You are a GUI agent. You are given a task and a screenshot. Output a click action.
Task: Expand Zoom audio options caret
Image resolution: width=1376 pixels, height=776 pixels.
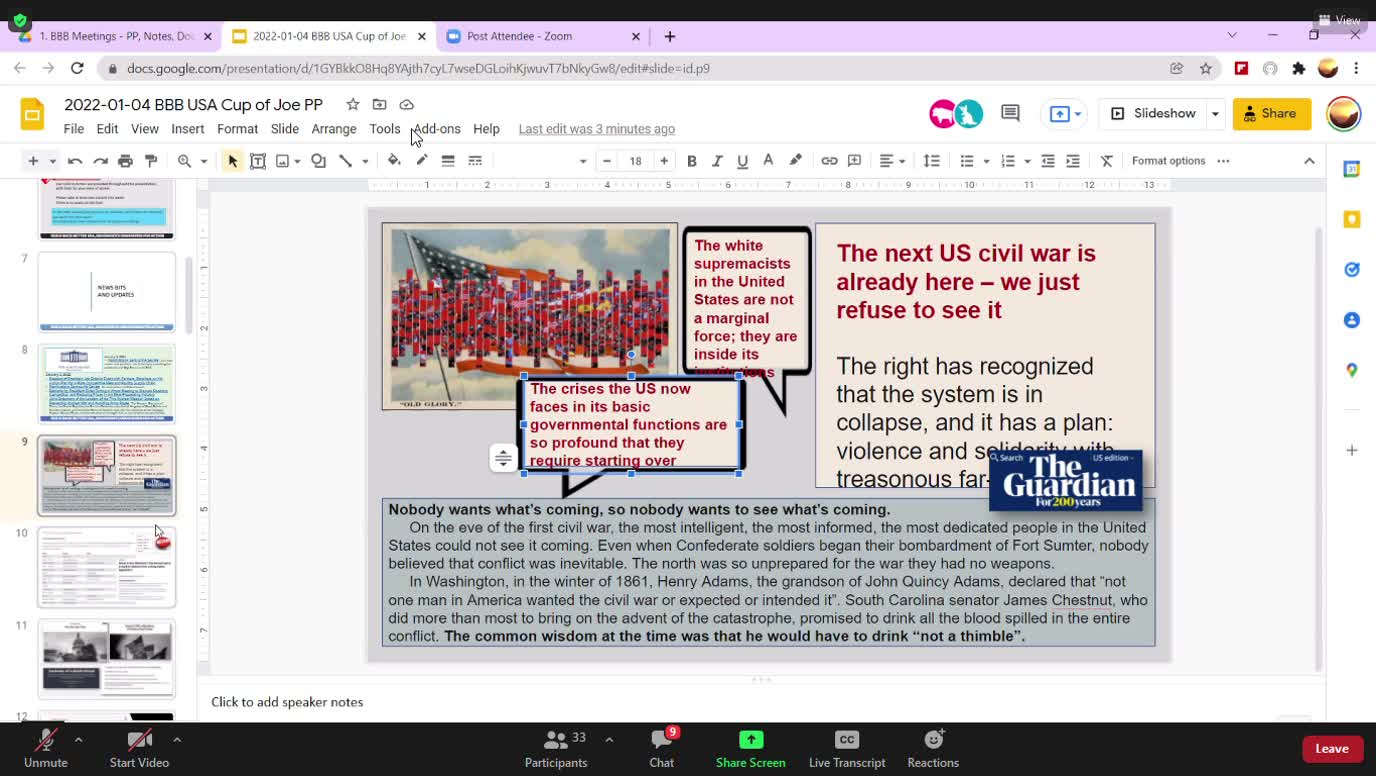[78, 740]
